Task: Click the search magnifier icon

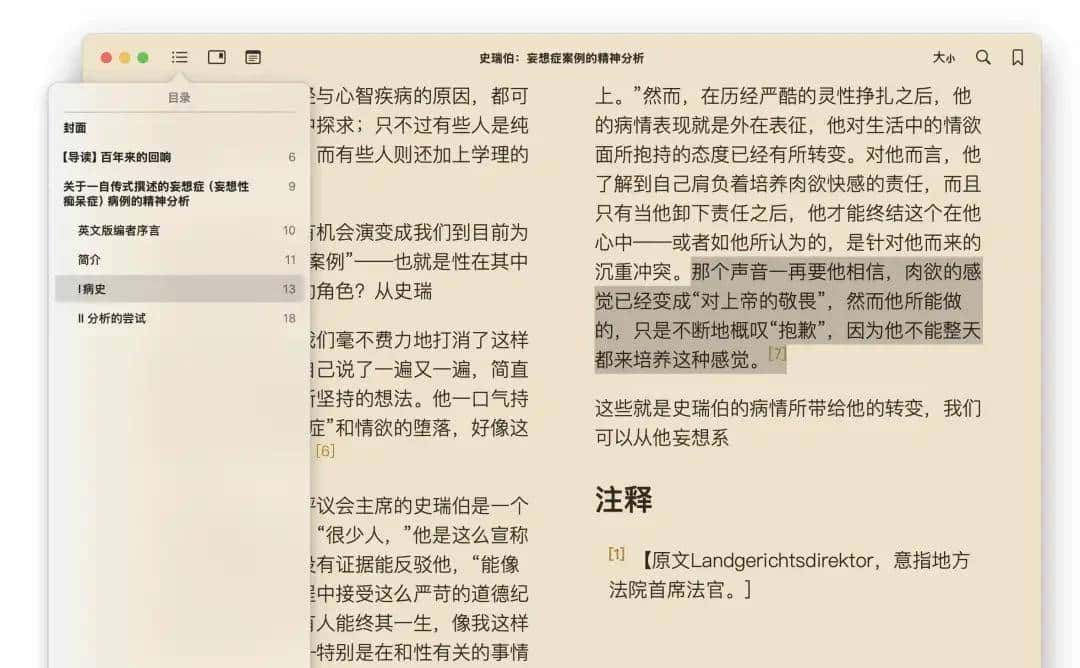Action: 983,58
